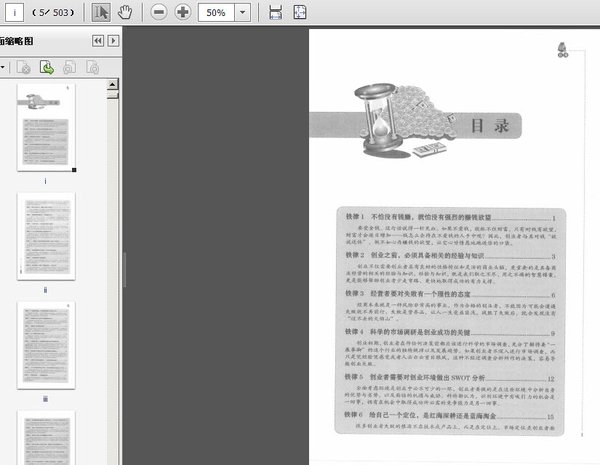Zoom out with the minus button
The width and height of the screenshot is (600, 465).
[x=159, y=13]
